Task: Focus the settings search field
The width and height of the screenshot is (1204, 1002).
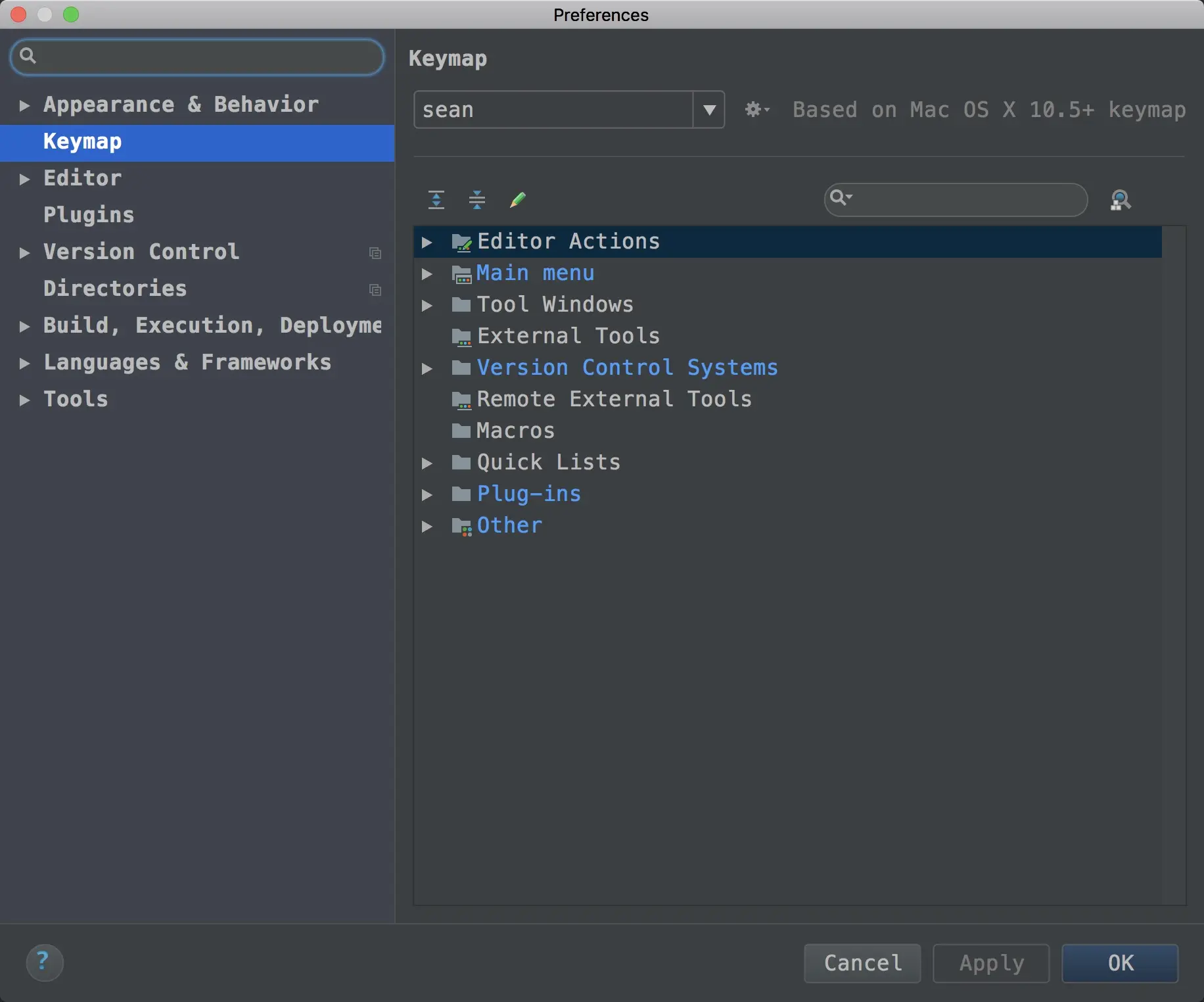Action: click(x=197, y=57)
